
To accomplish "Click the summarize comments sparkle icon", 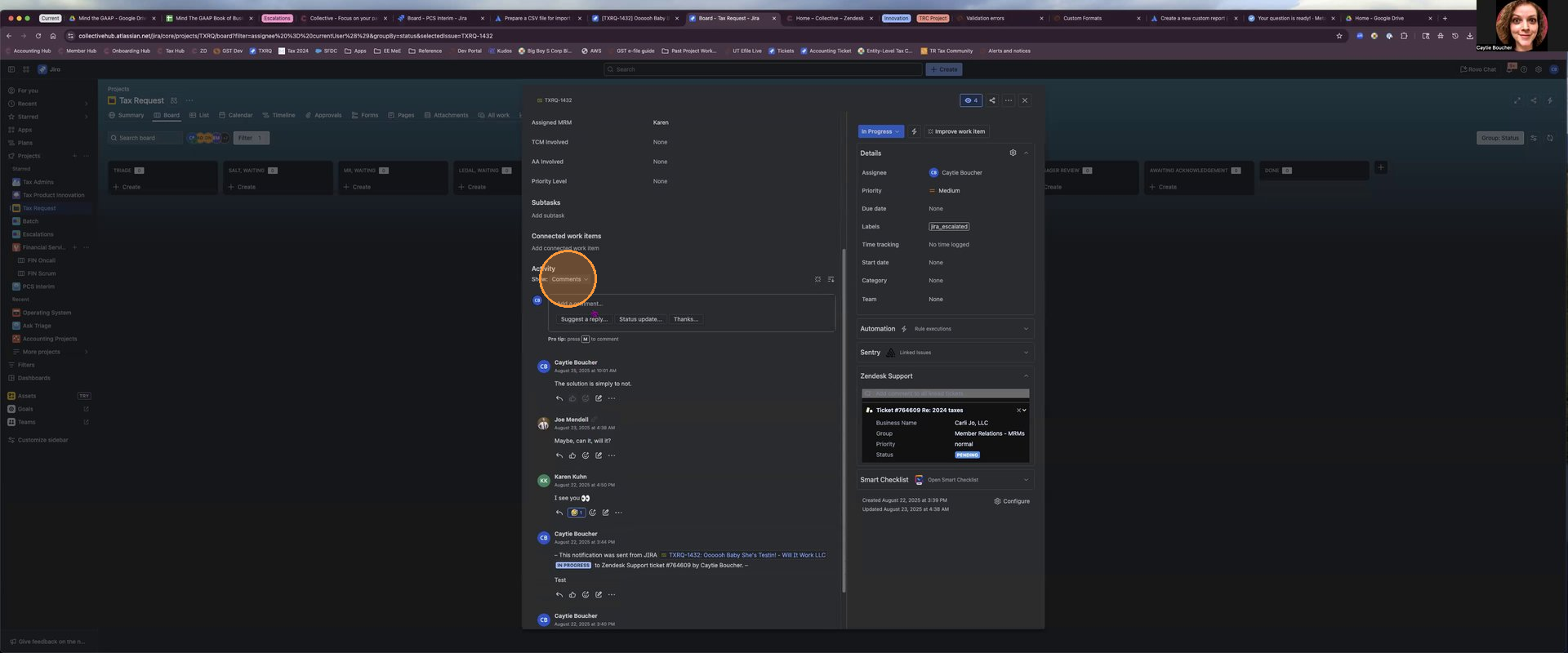I will [x=817, y=279].
